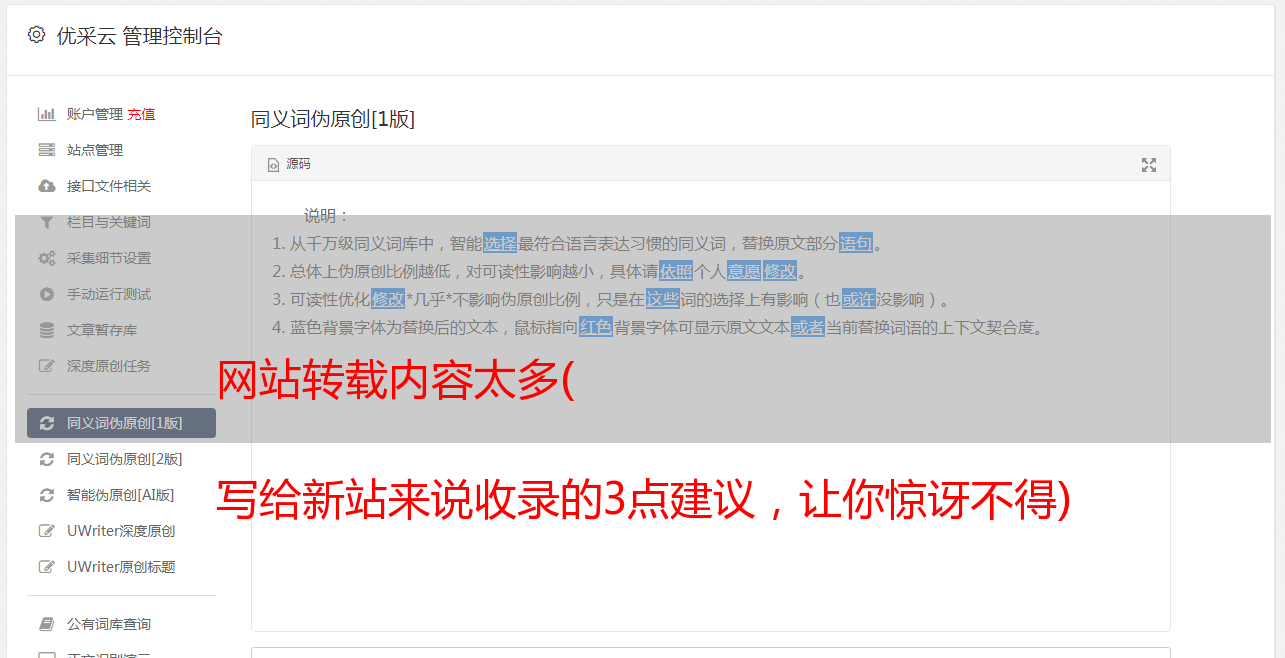Screen dimensions: 1285x658
Task: Click highlighted replaced word 选择
Action: 500,243
